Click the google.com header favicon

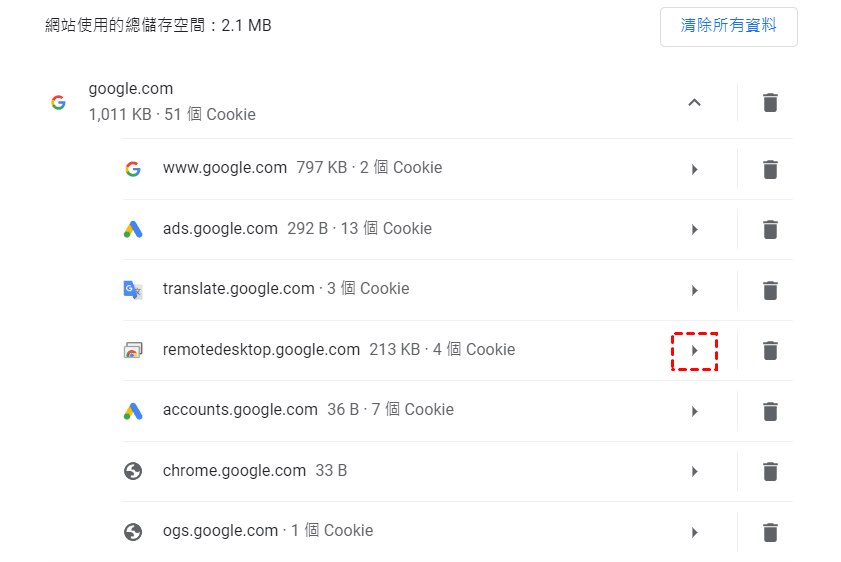click(58, 102)
